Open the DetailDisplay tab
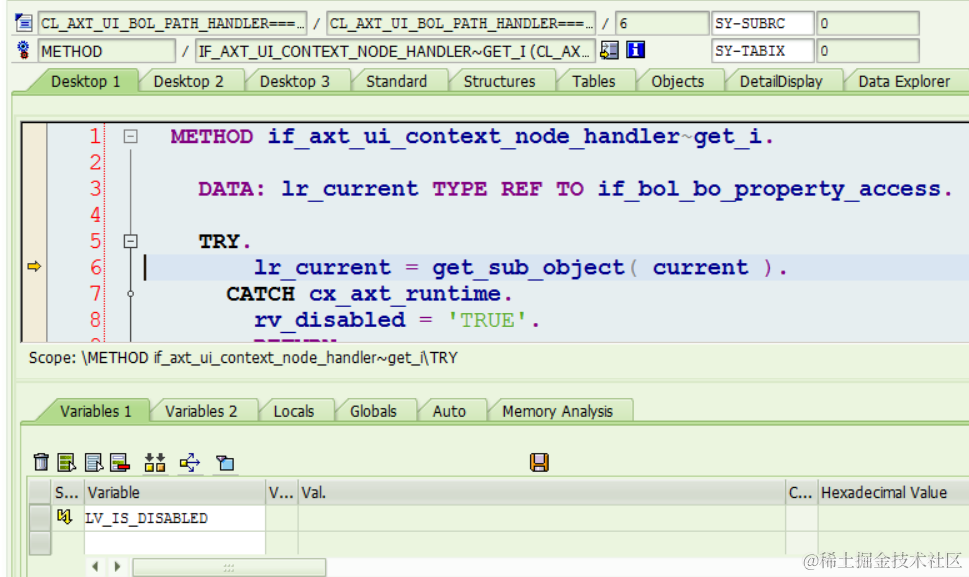This screenshot has height=577, width=969. pos(781,82)
